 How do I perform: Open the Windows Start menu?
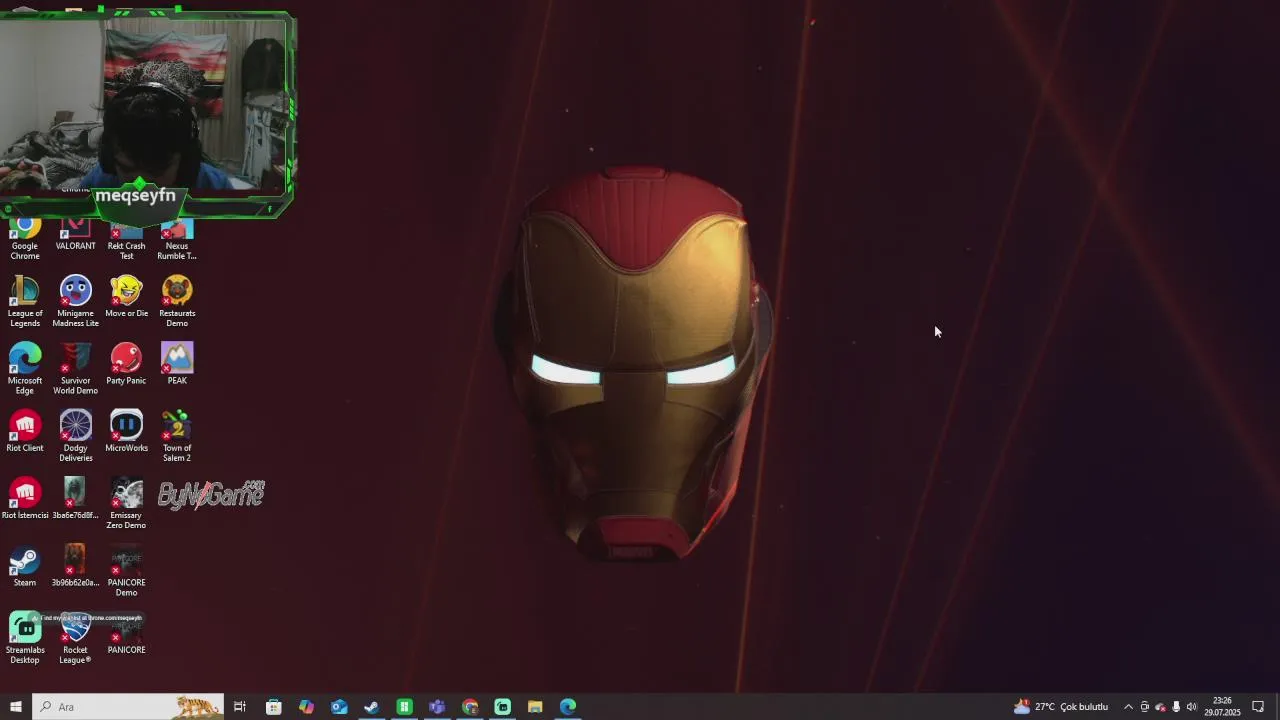[16, 707]
